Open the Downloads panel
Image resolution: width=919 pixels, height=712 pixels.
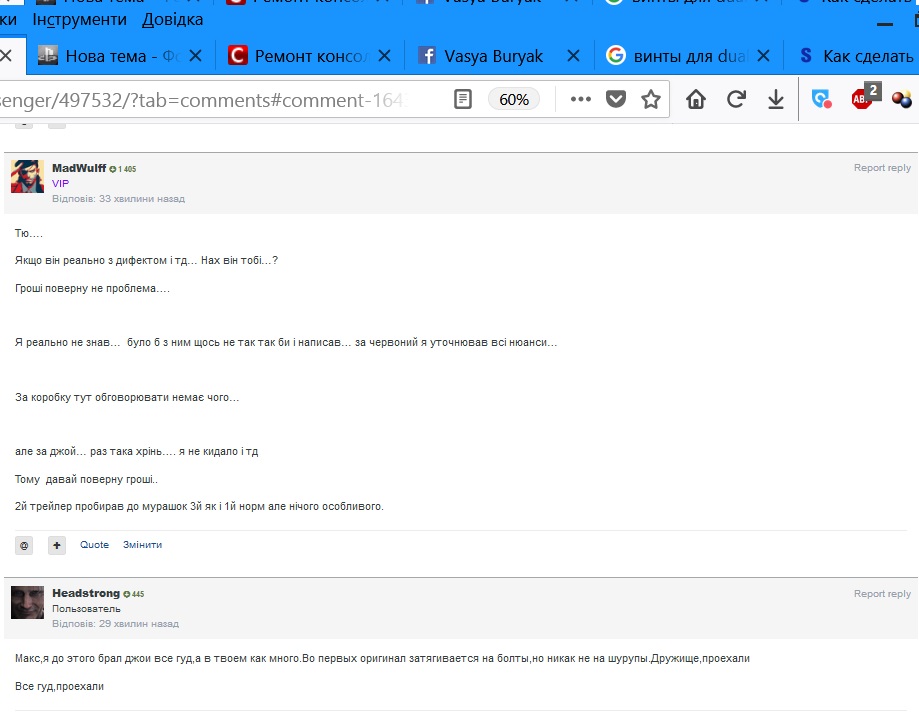pos(775,99)
